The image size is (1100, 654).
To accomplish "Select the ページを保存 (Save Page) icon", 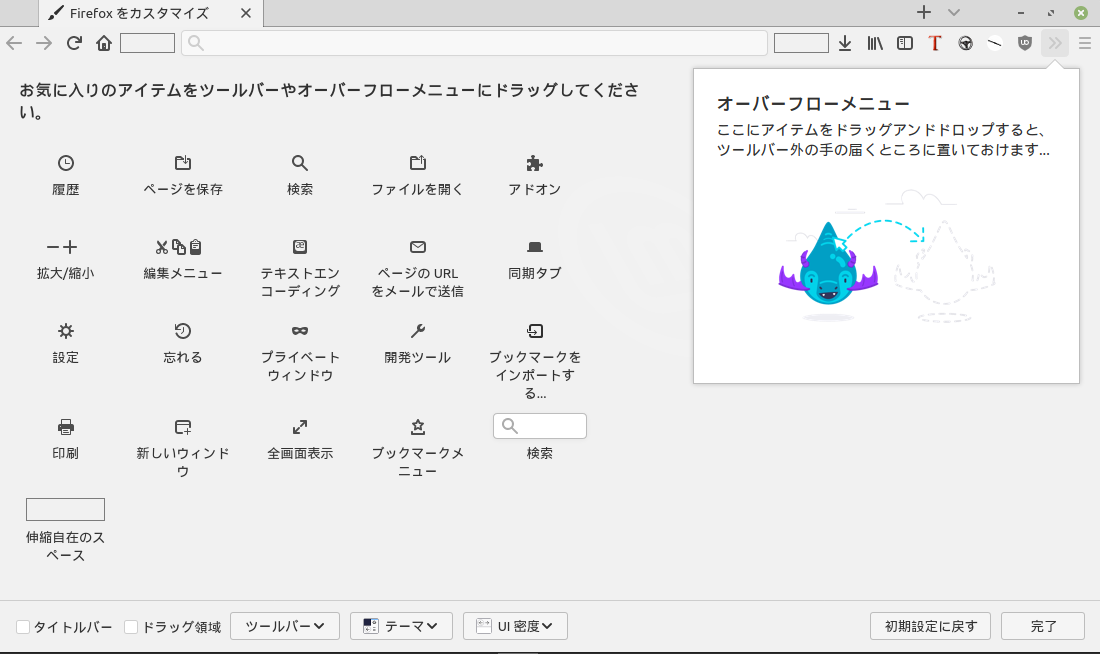I will (x=183, y=163).
